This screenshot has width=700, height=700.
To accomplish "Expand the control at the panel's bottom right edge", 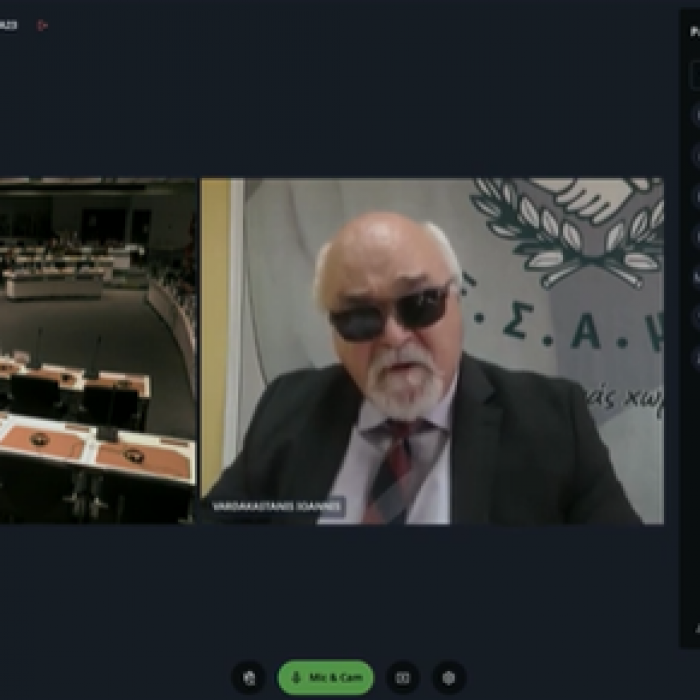I will click(696, 628).
